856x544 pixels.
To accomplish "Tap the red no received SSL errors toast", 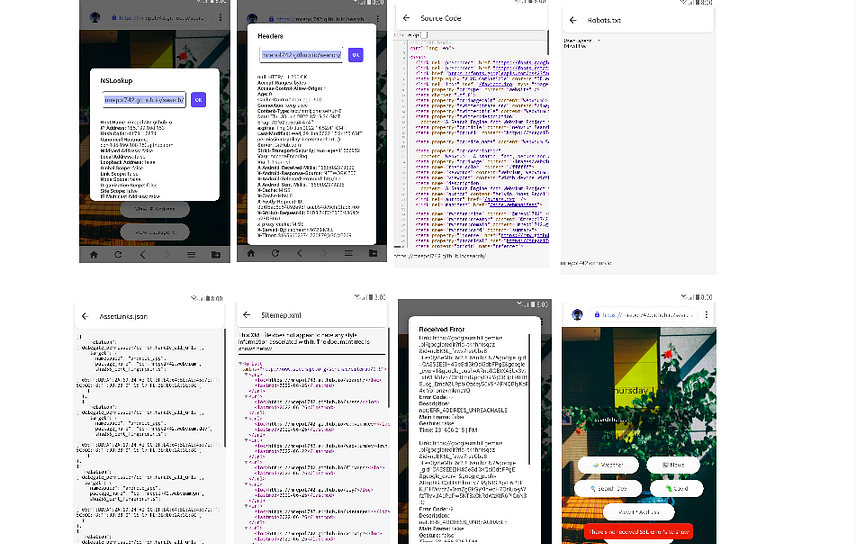I will pos(639,531).
